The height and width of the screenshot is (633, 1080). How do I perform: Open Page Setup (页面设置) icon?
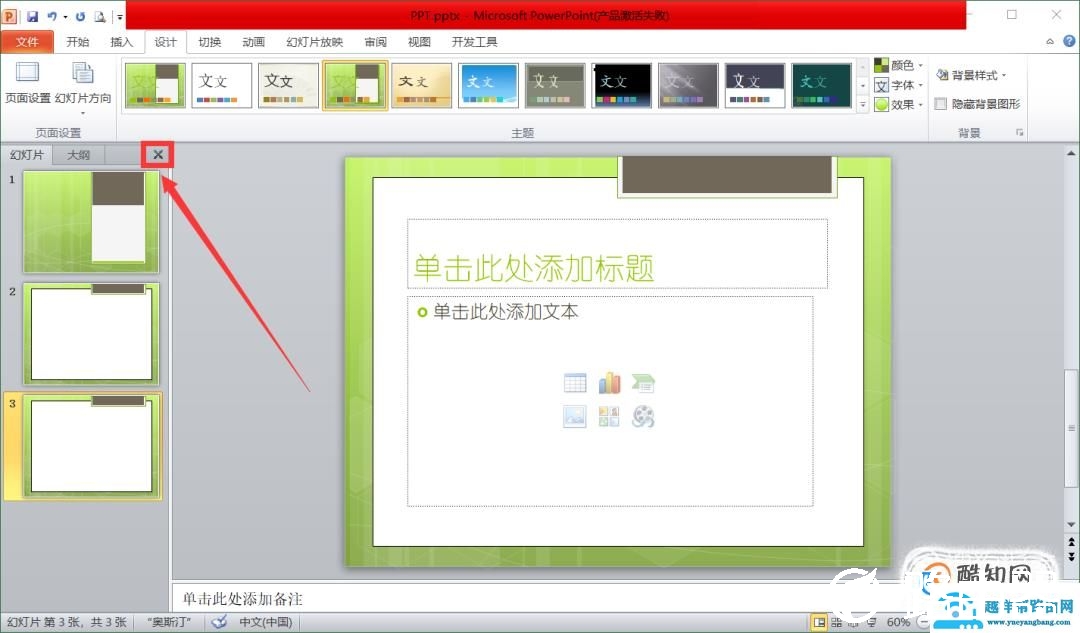tap(27, 82)
